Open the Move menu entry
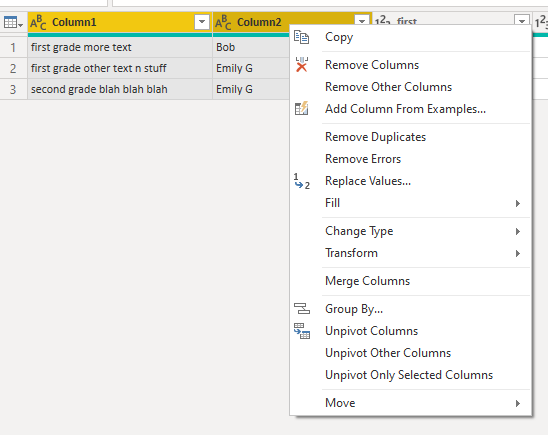The width and height of the screenshot is (548, 435). tap(411, 403)
